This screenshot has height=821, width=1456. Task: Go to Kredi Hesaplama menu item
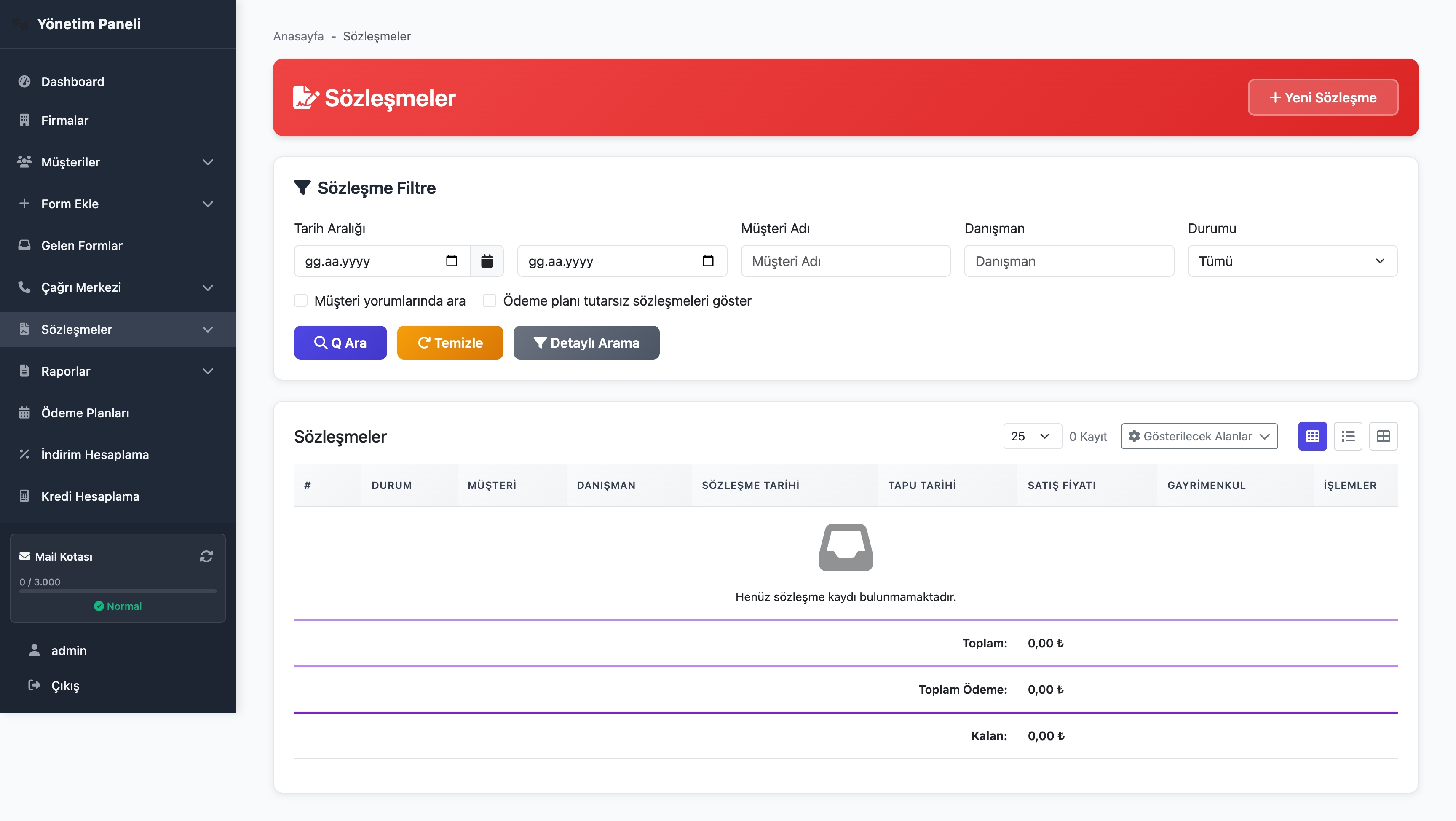click(90, 496)
